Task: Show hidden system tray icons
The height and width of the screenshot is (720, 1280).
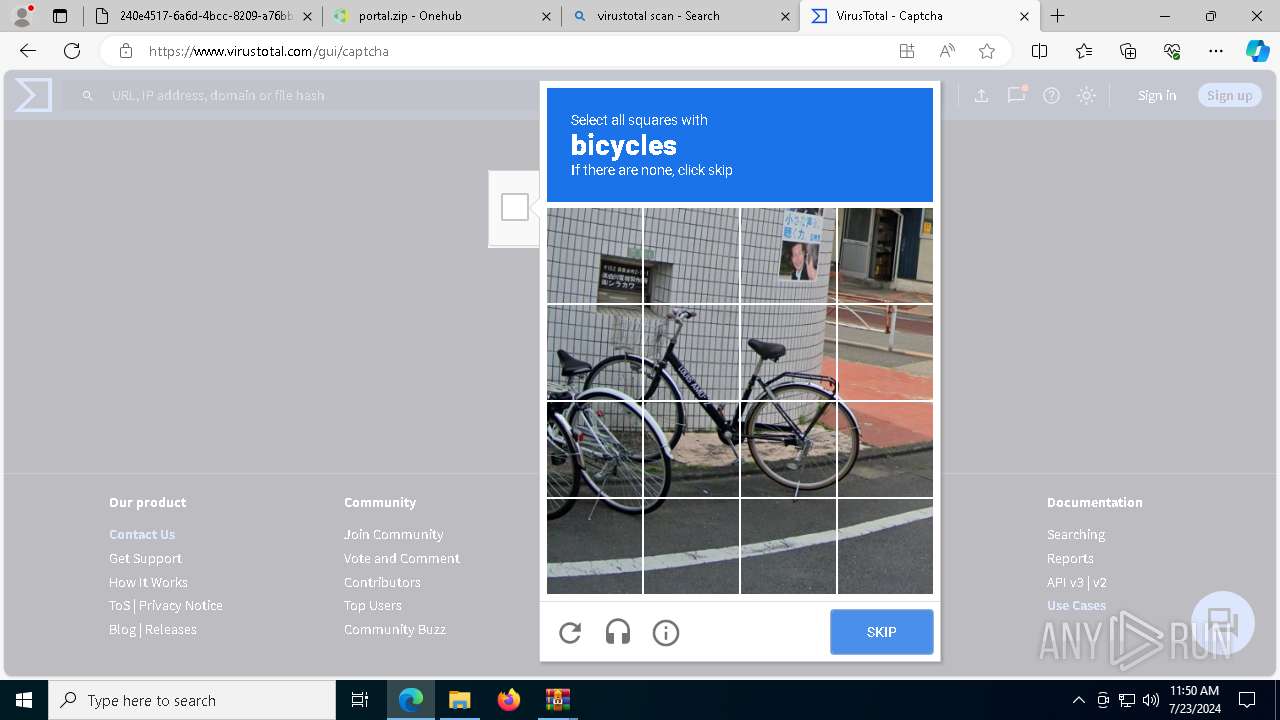Action: [x=1078, y=700]
